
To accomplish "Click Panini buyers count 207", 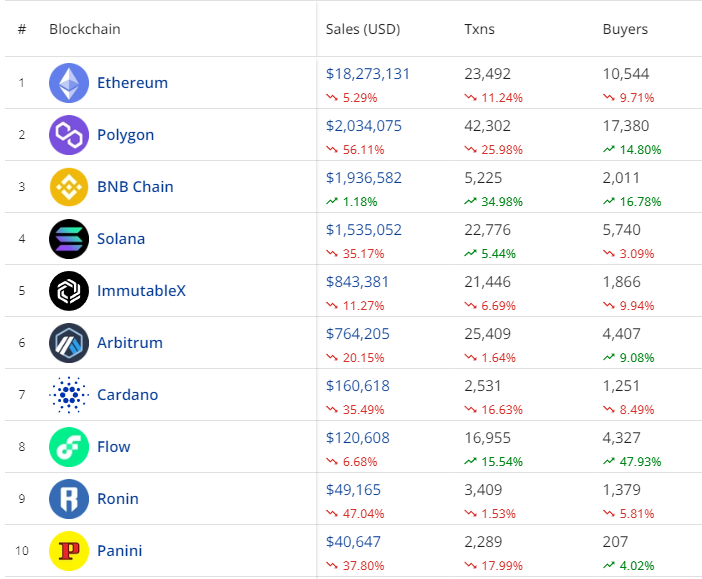I will tap(615, 541).
